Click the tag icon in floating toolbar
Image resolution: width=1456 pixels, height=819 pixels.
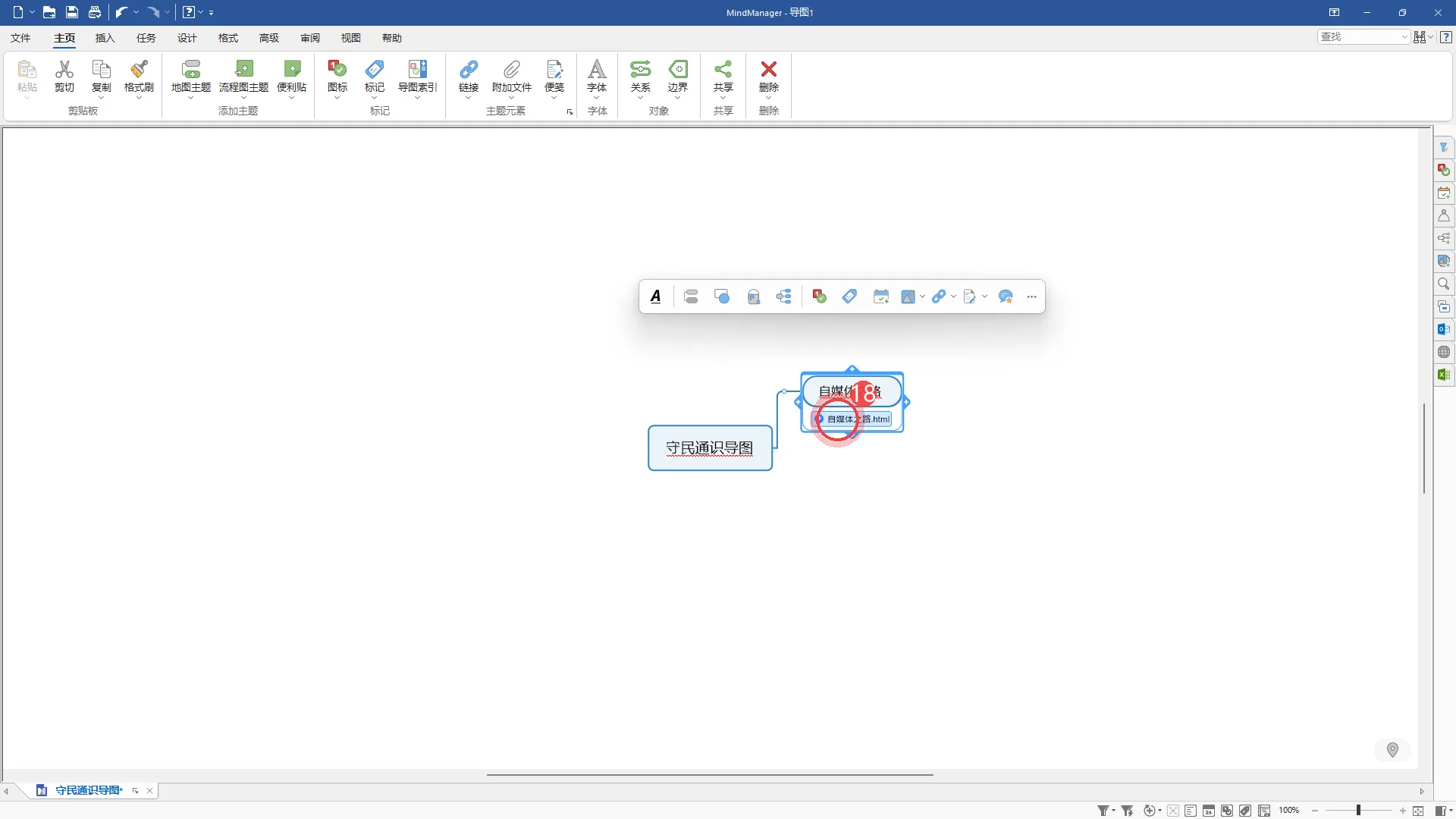tap(849, 297)
